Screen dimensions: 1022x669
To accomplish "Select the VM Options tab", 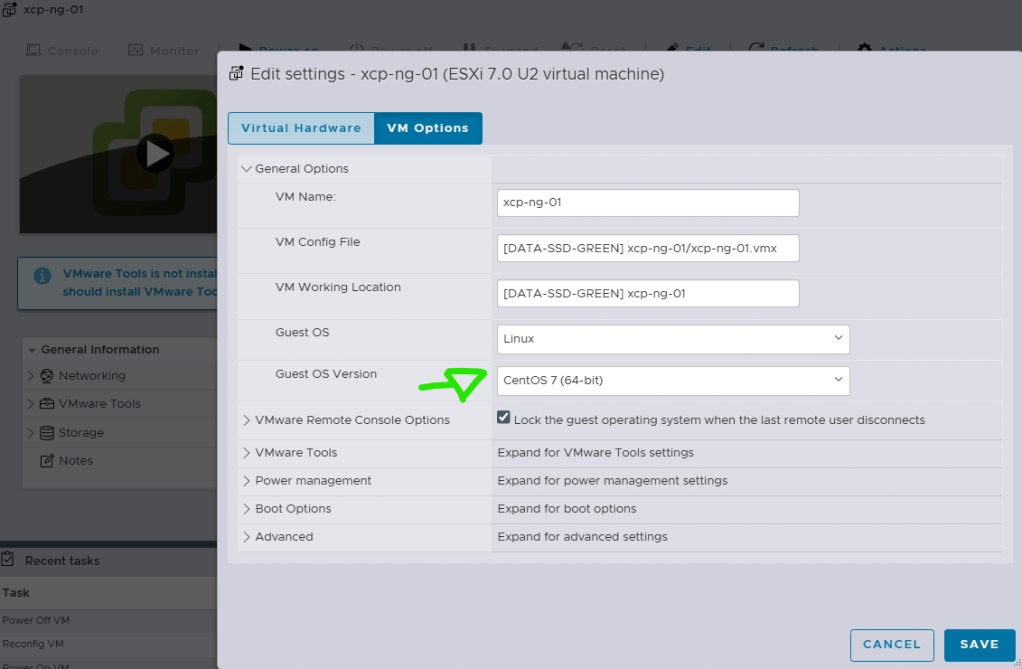I will (427, 128).
